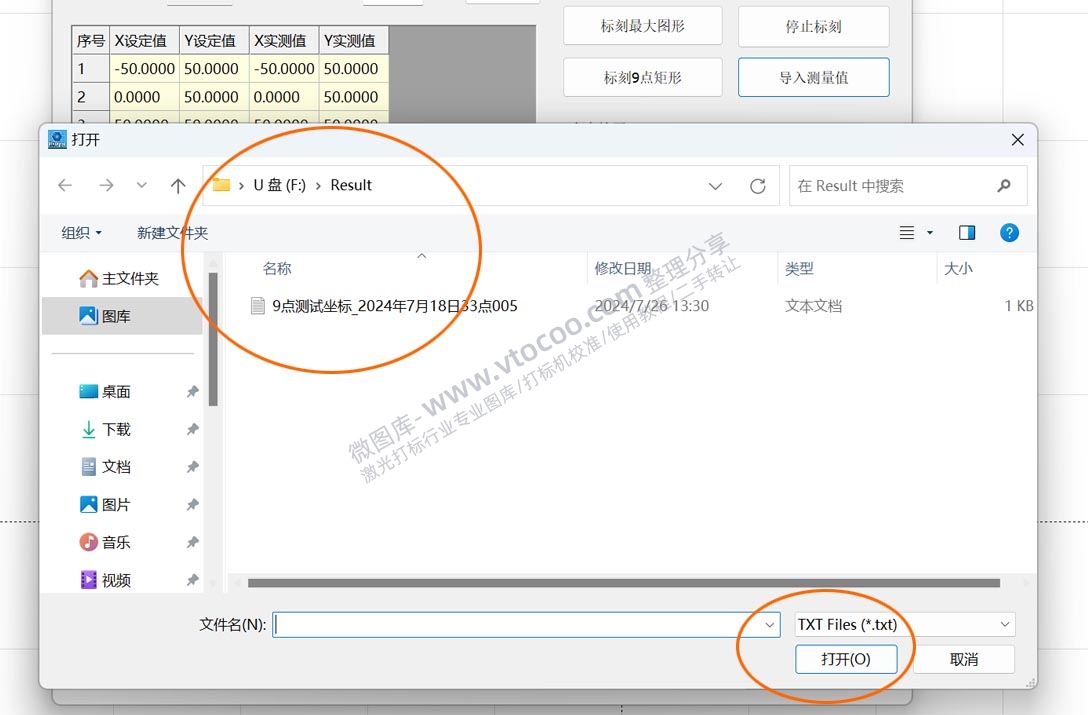Open the 音乐 folder in sidebar
The image size is (1088, 715).
113,541
